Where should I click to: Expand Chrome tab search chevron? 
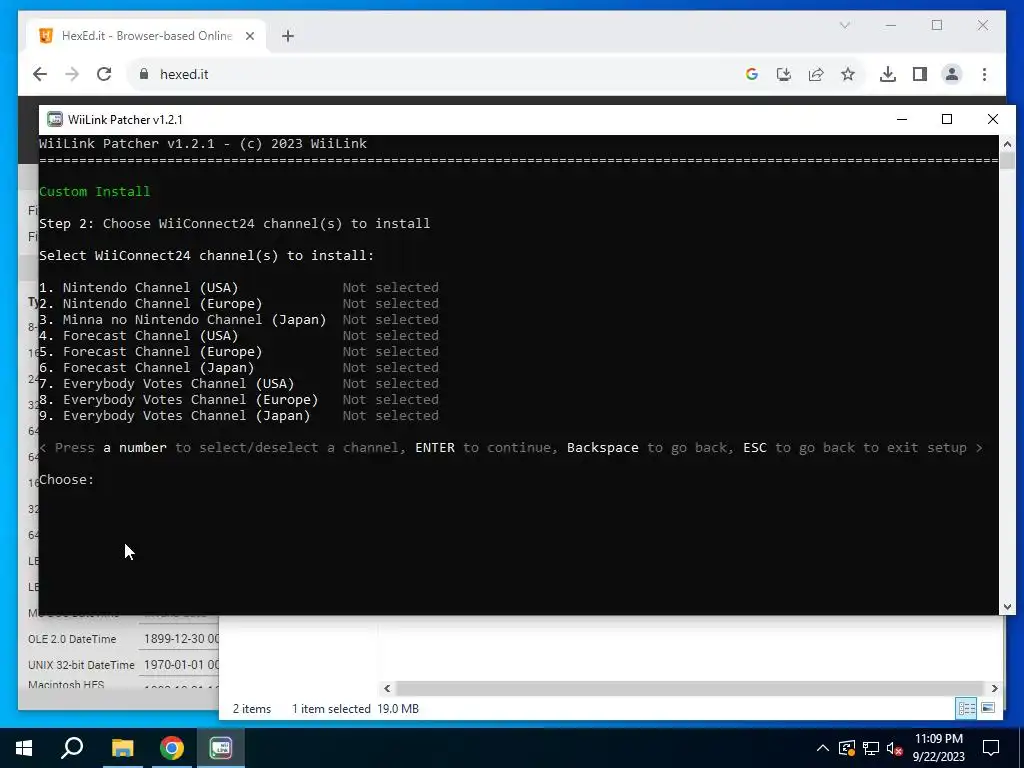844,25
